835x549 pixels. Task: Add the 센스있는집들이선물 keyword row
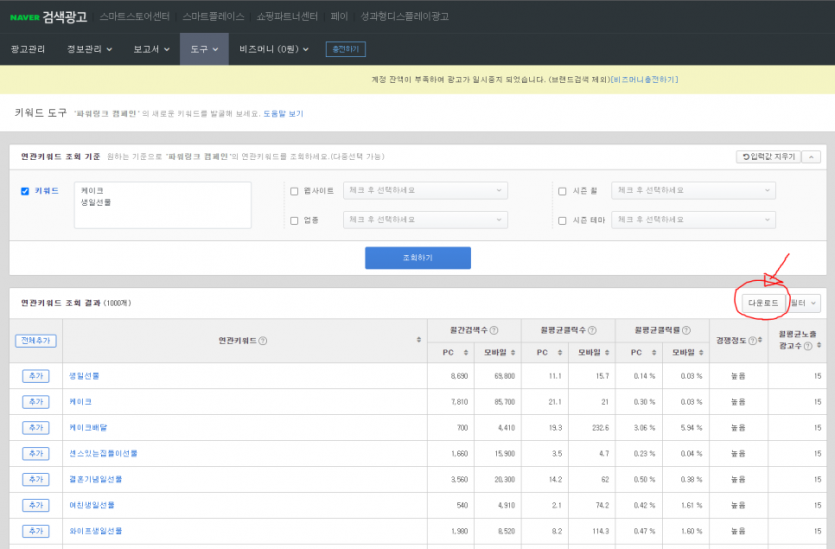coord(36,454)
